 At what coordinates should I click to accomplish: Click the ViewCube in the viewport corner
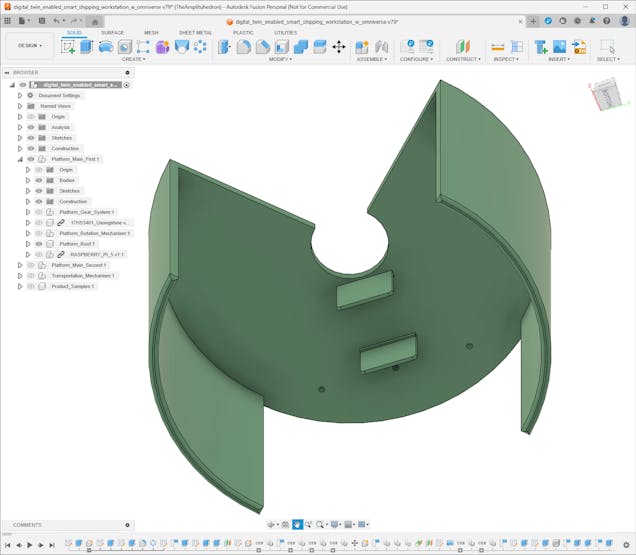(606, 96)
